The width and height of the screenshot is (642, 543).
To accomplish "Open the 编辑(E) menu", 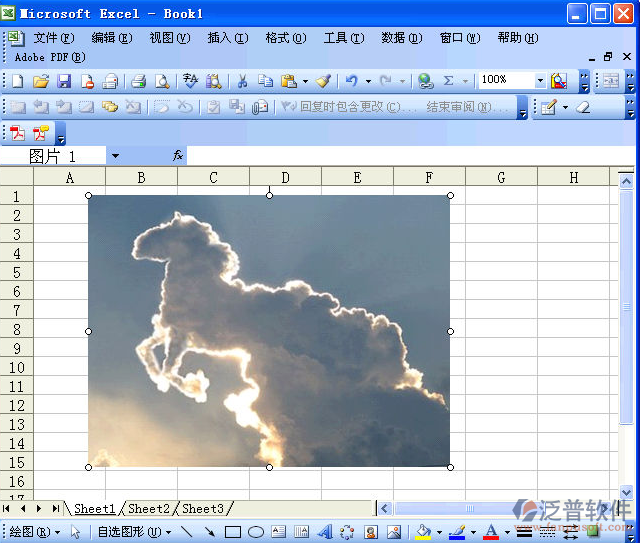I will point(112,38).
